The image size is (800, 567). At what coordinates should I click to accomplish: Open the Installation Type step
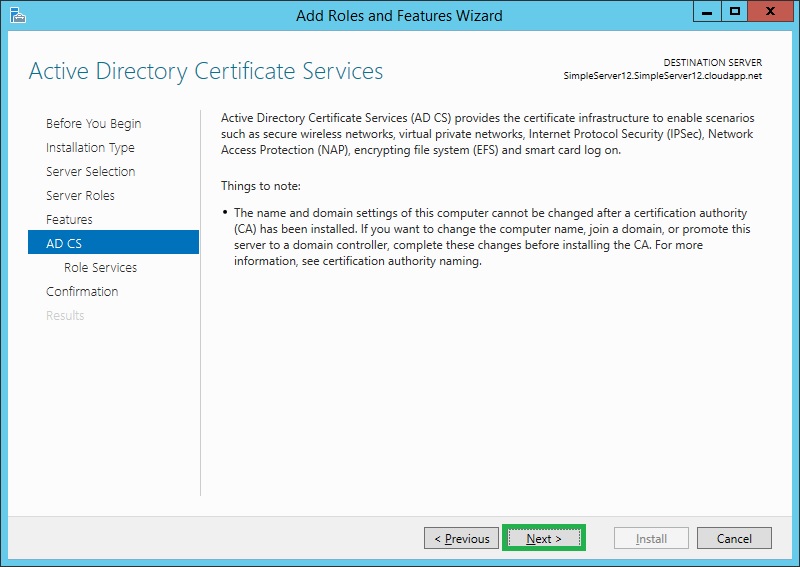pos(90,148)
